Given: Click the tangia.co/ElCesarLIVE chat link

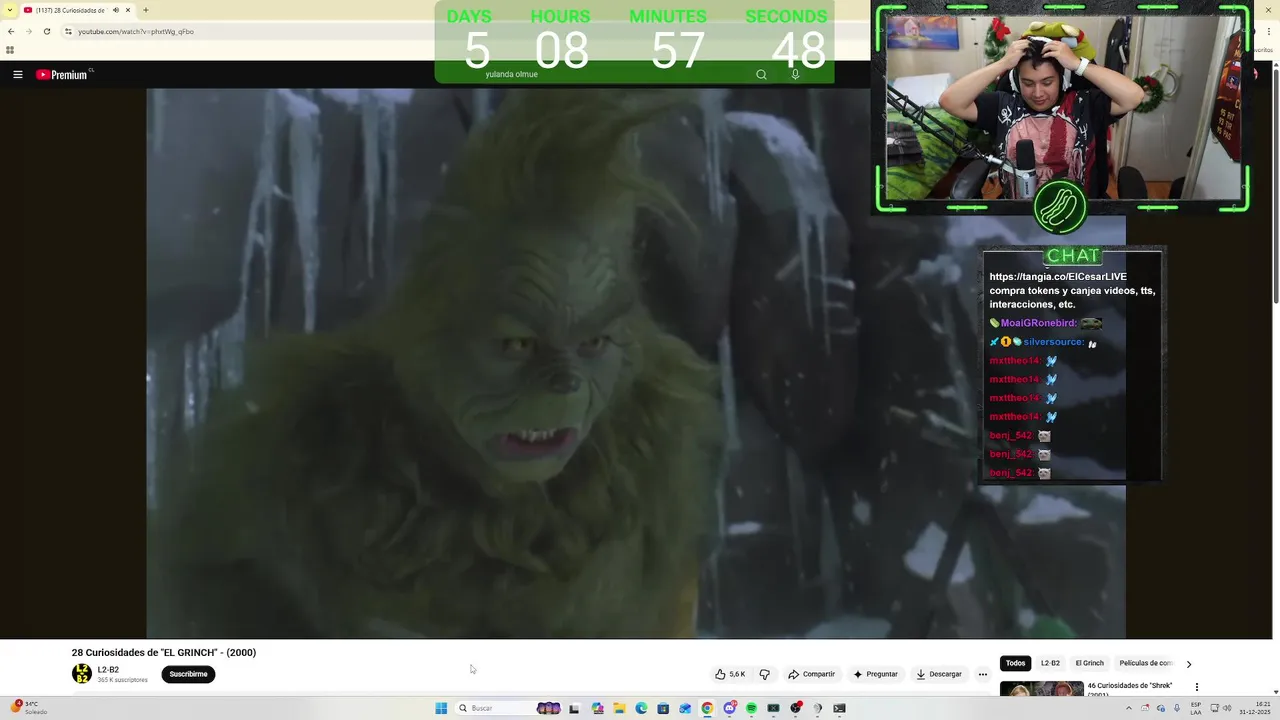Looking at the screenshot, I should pos(1058,277).
